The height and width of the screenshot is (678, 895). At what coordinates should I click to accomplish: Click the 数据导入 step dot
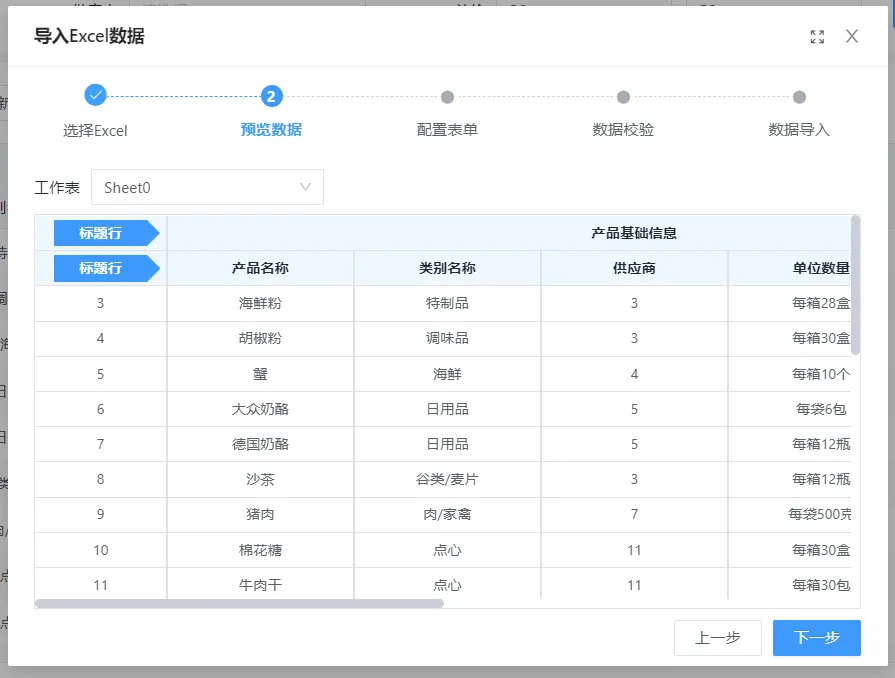(799, 97)
